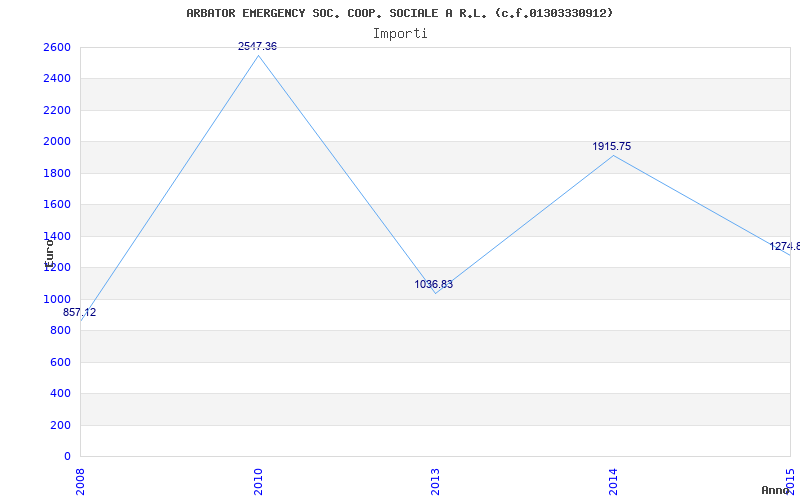The width and height of the screenshot is (800, 500).
Task: Click the 2010 x-axis label
Action: click(x=258, y=482)
